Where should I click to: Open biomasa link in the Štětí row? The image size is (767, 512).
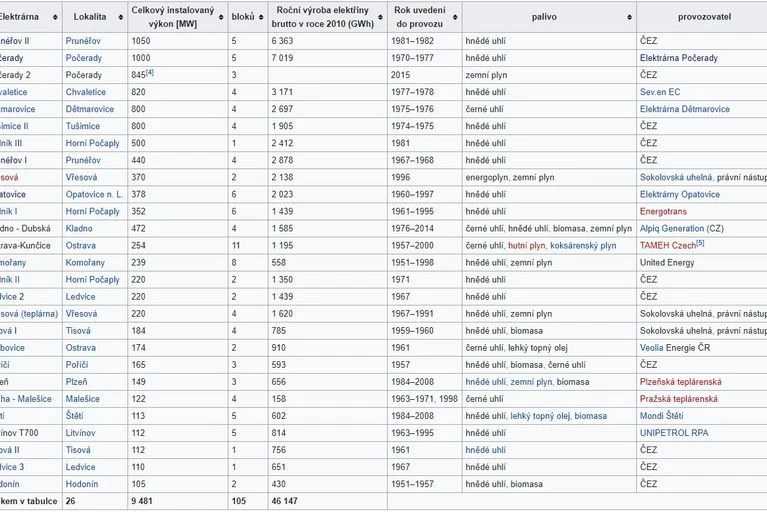[x=590, y=416]
